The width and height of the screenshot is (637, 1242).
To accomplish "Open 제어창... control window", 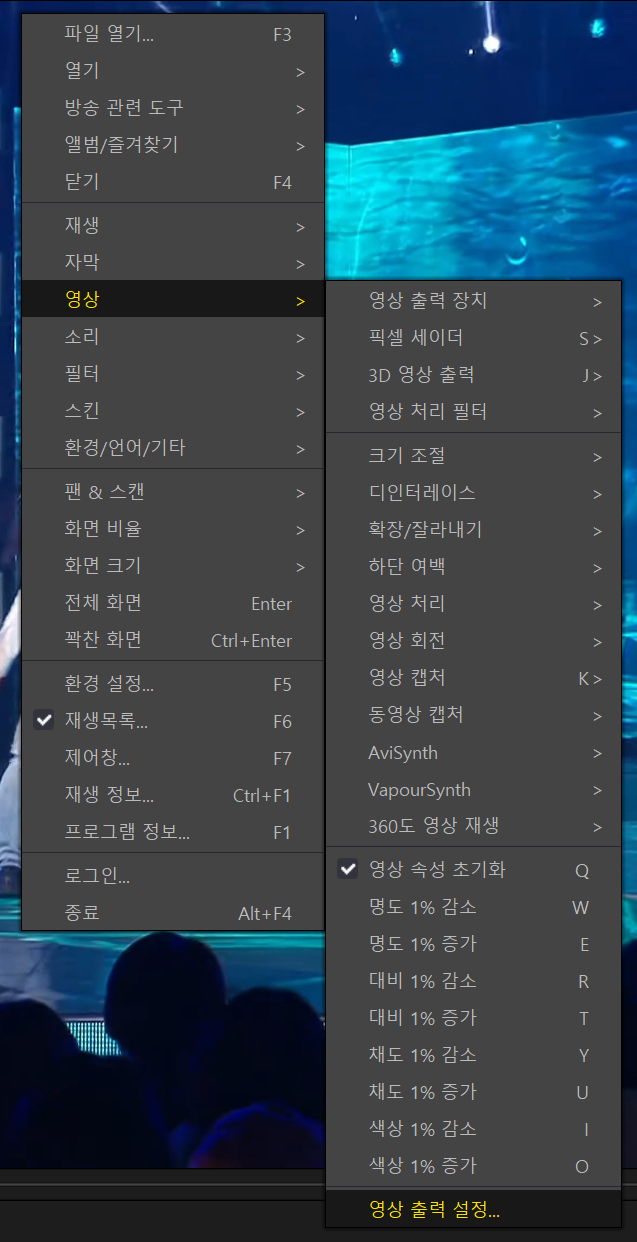I will [x=173, y=758].
